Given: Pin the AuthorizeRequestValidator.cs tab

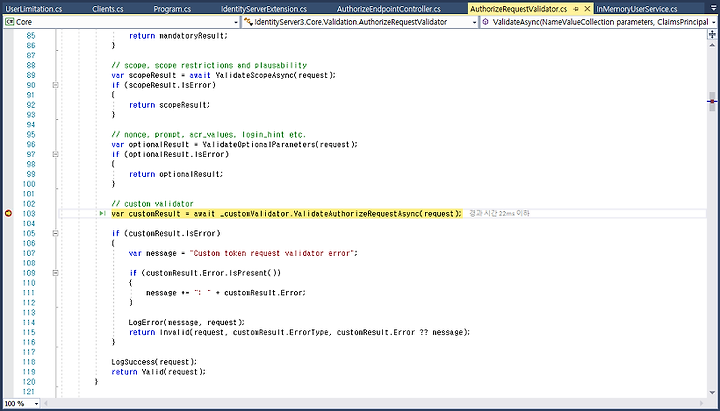Looking at the screenshot, I should (576, 9).
